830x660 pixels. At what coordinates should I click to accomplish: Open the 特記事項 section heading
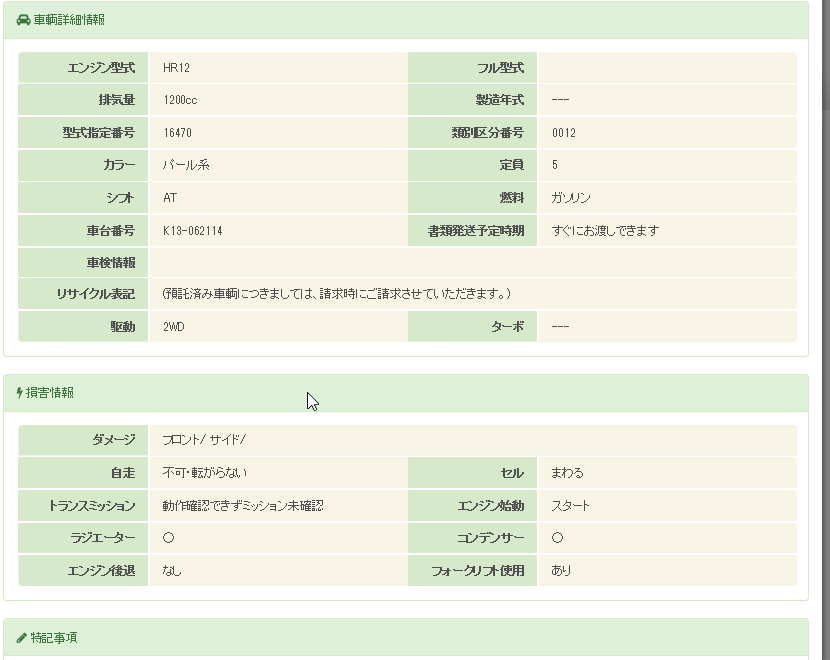click(53, 637)
